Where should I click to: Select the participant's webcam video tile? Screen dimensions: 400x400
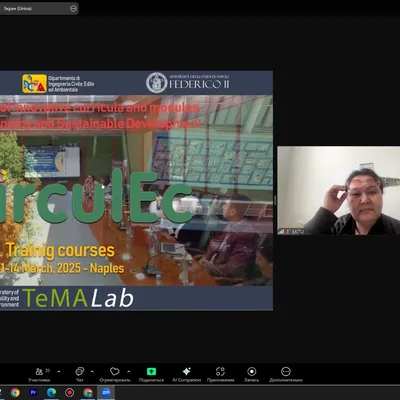[x=339, y=191]
